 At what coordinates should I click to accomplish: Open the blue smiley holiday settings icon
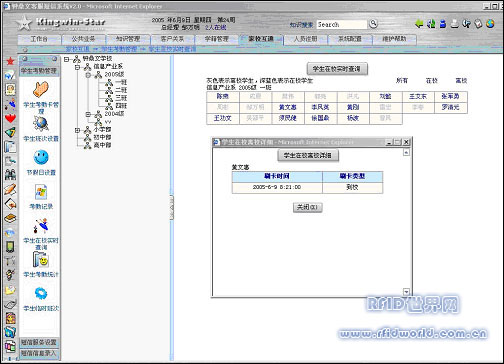click(x=41, y=157)
